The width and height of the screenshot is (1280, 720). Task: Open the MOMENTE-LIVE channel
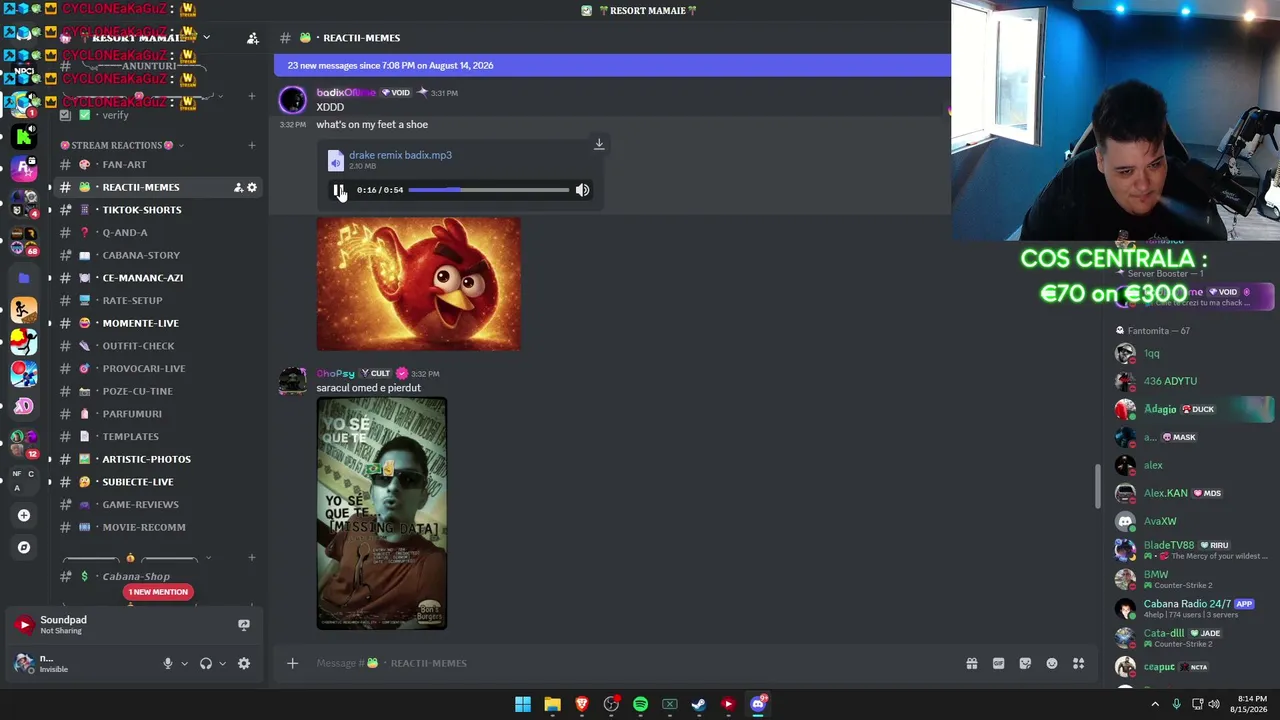pos(141,323)
